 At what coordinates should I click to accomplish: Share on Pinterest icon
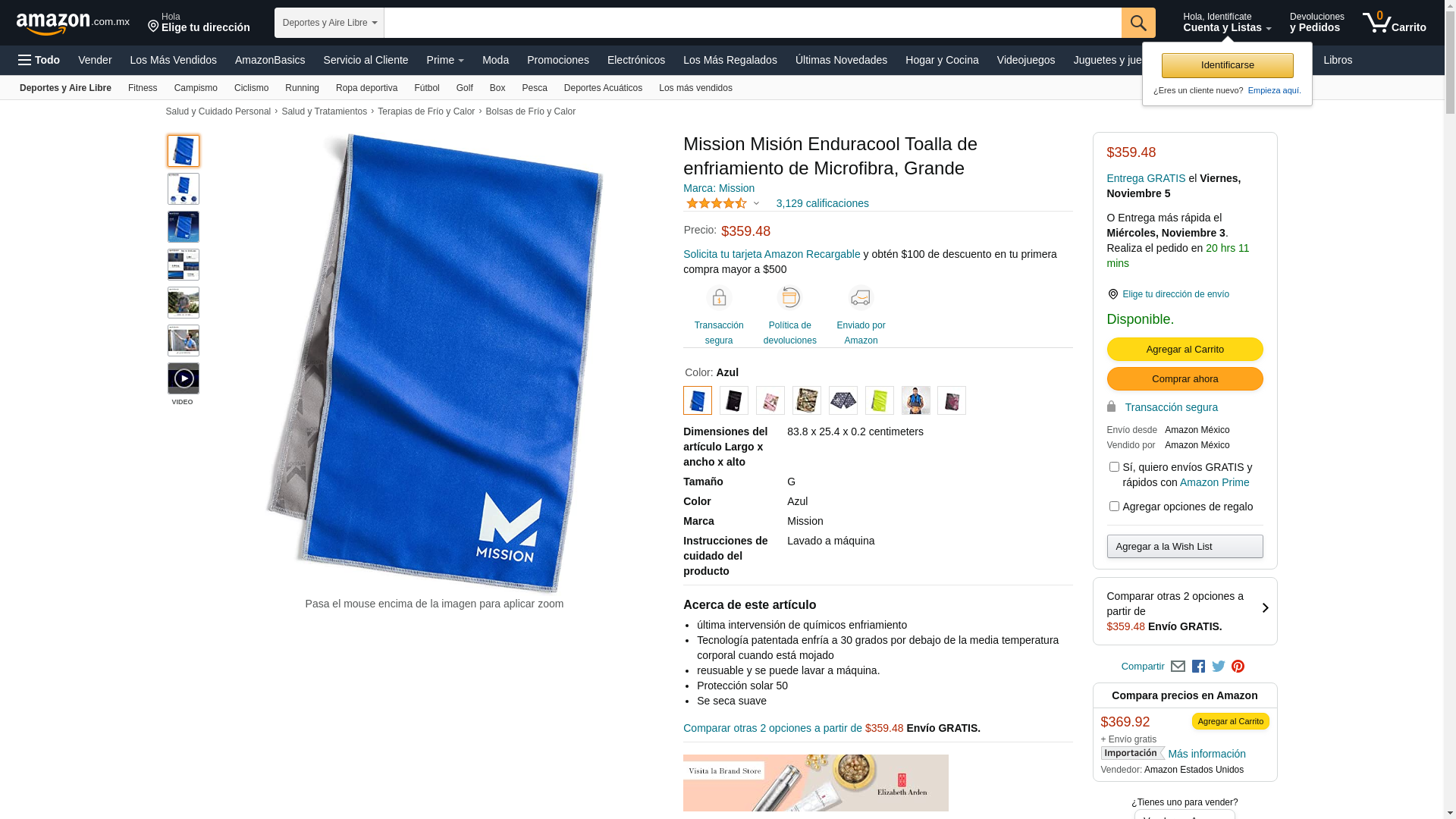coord(1238,667)
